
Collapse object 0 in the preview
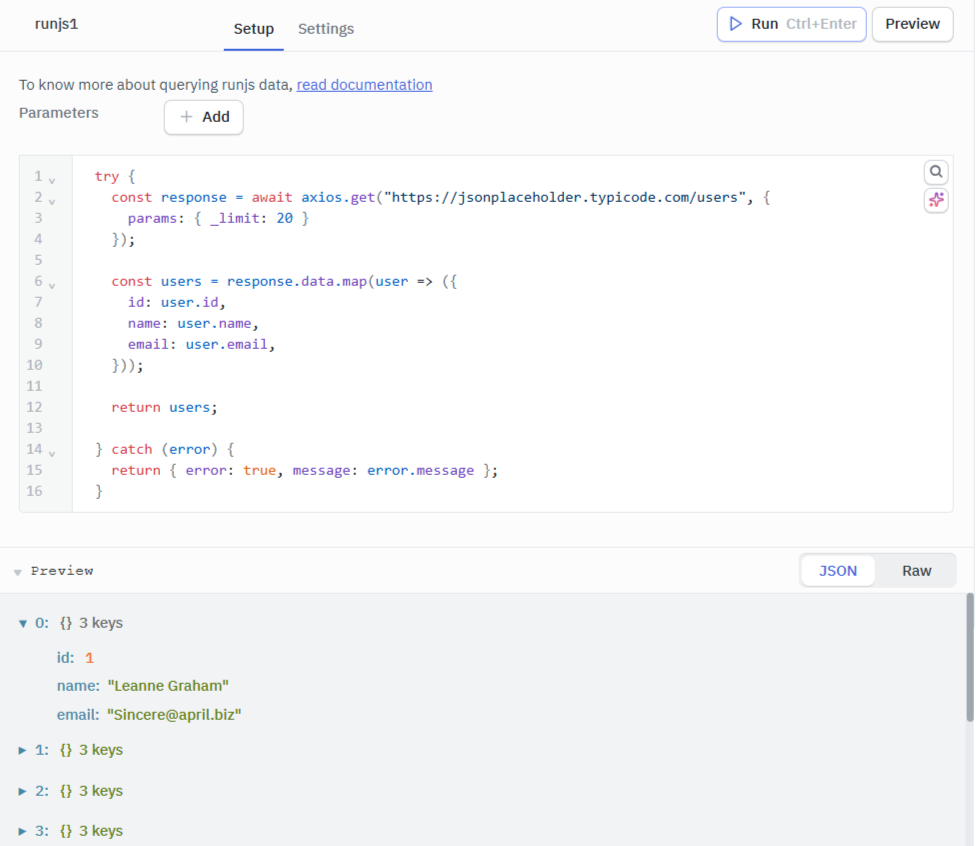(x=22, y=622)
